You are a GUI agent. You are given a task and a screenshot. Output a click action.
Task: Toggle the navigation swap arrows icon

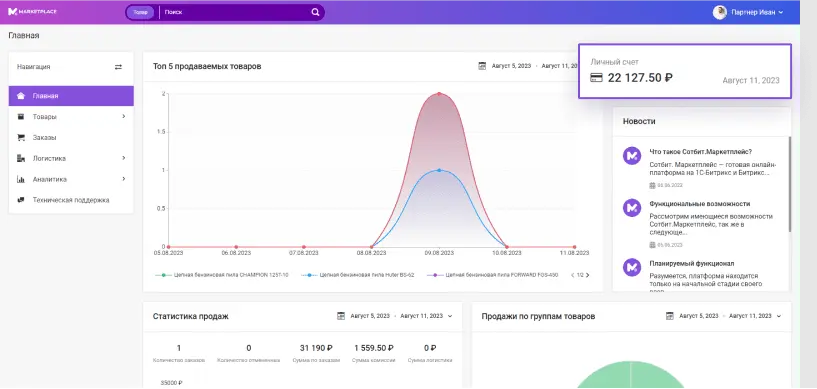click(118, 67)
